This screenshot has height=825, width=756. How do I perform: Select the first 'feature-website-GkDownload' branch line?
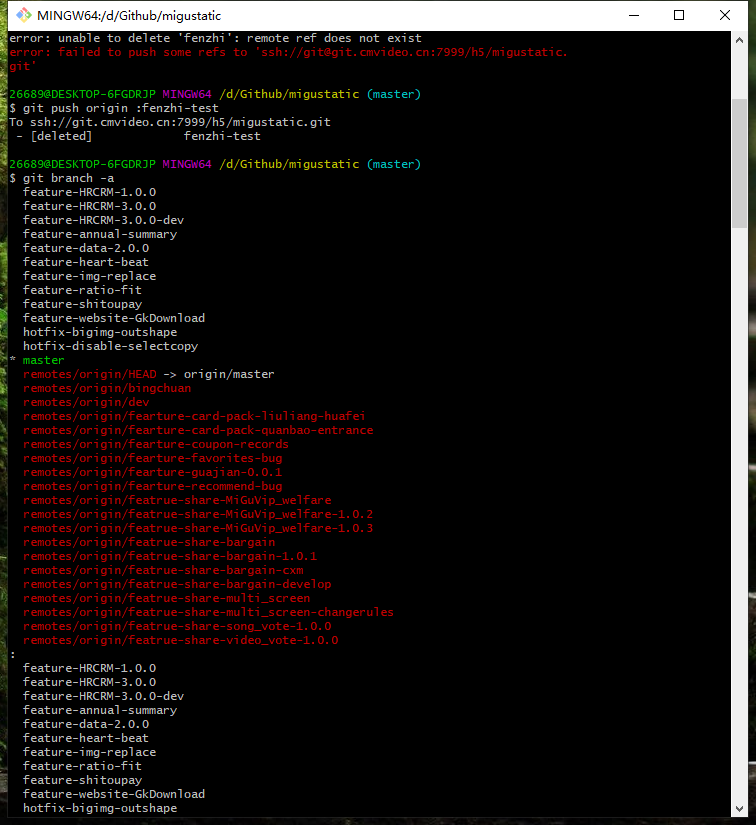click(x=114, y=318)
